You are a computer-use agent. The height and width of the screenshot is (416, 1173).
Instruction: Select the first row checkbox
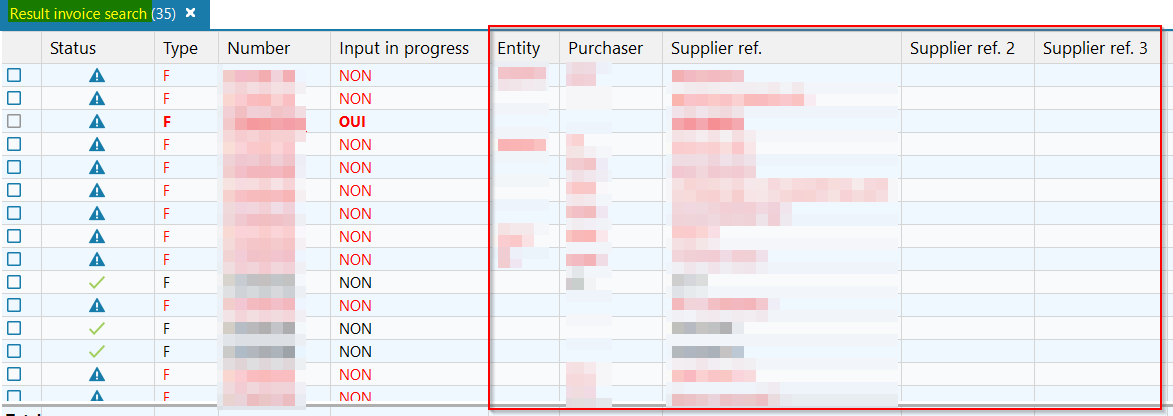point(14,76)
